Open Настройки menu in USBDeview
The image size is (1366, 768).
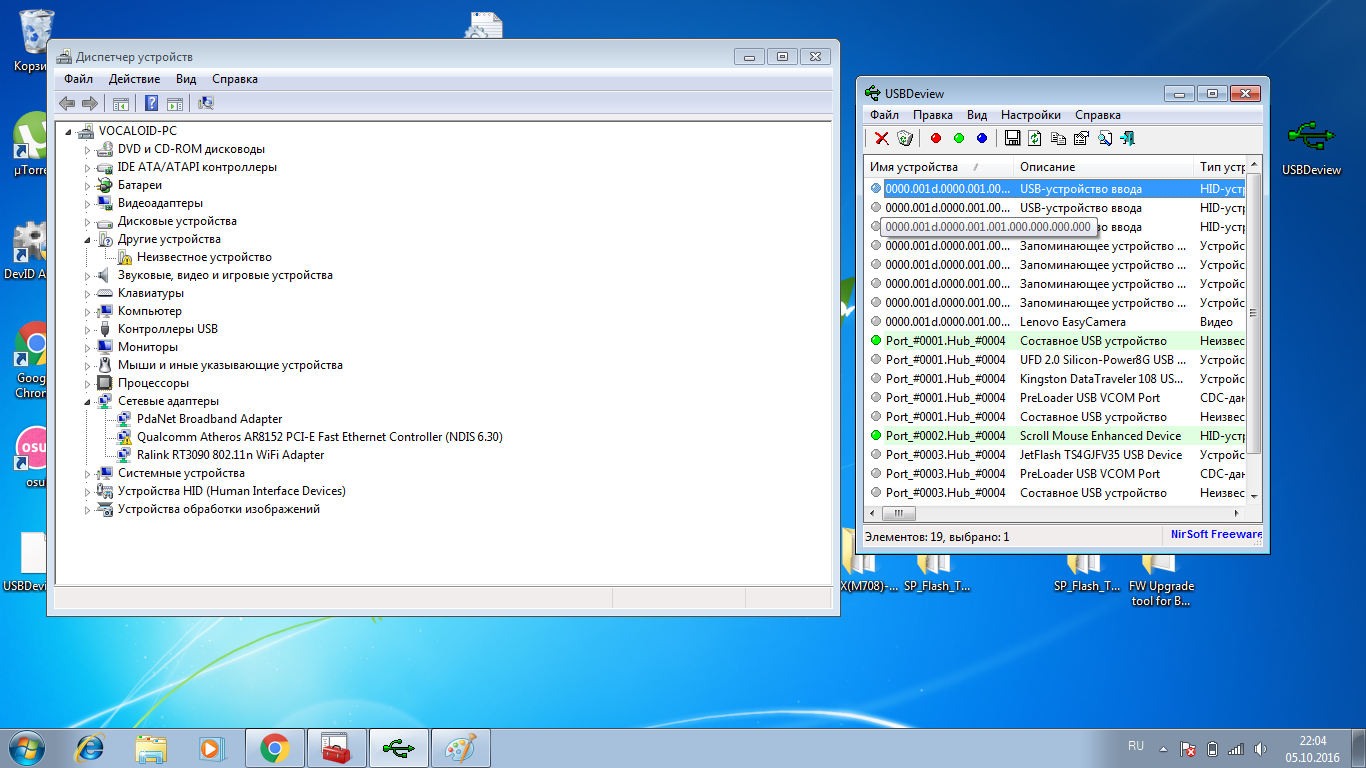tap(1030, 115)
